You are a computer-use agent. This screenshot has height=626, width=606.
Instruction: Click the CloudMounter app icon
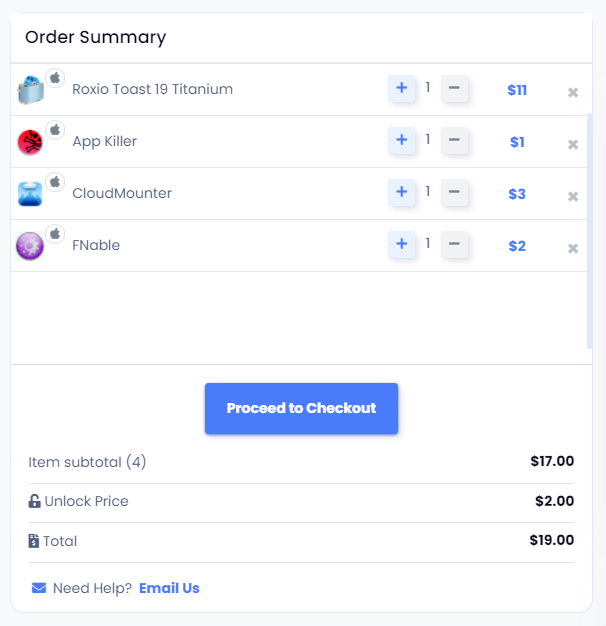click(30, 194)
